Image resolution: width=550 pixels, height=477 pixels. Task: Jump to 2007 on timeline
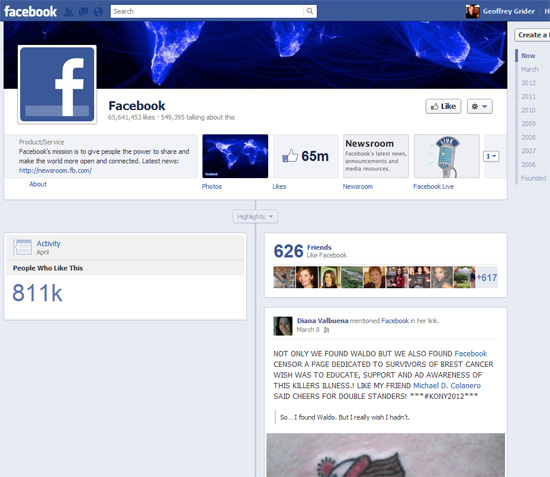click(528, 151)
